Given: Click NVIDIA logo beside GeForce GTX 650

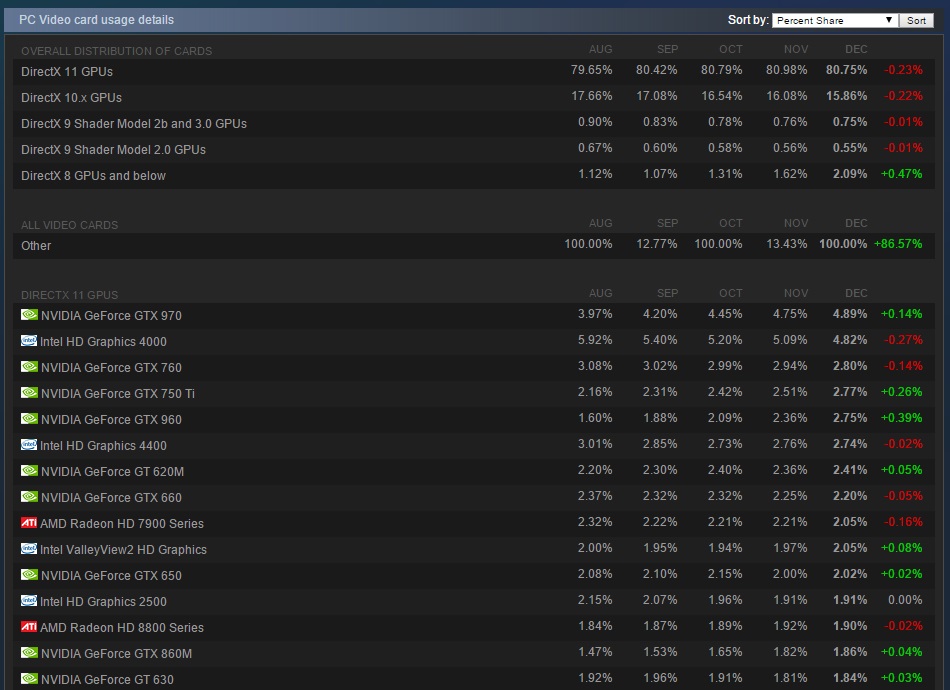Looking at the screenshot, I should [x=29, y=575].
